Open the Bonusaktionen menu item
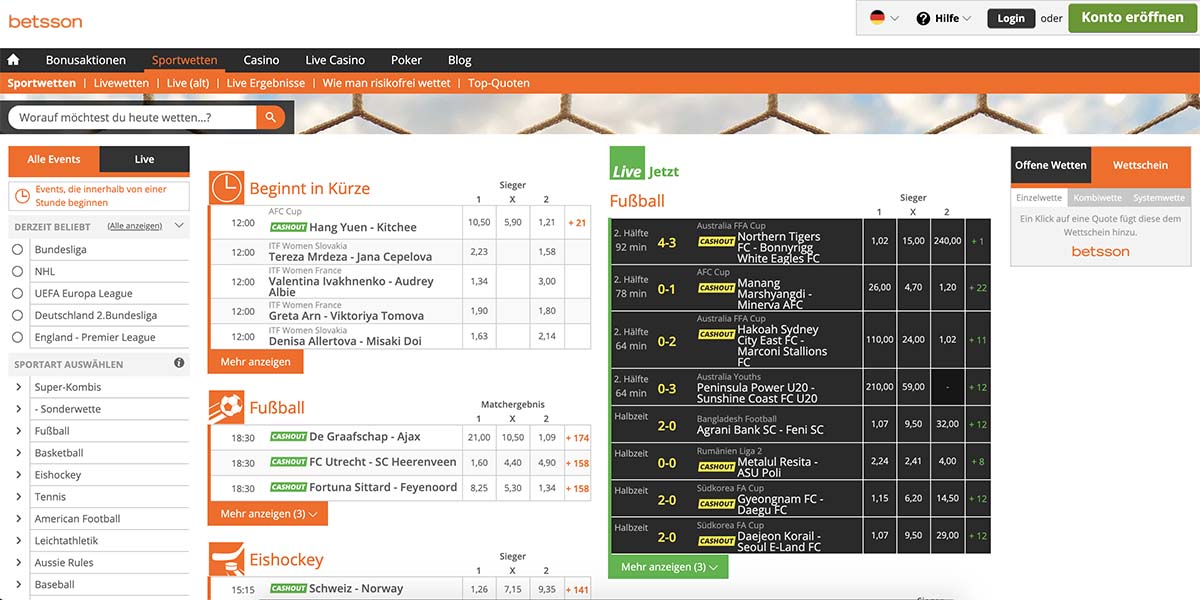1200x600 pixels. [x=86, y=60]
